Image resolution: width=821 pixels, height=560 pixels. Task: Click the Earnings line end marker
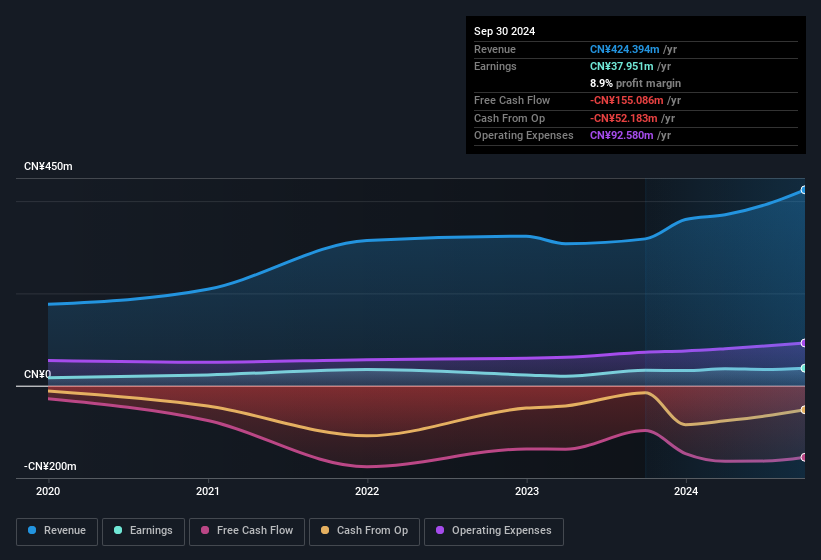(x=804, y=368)
